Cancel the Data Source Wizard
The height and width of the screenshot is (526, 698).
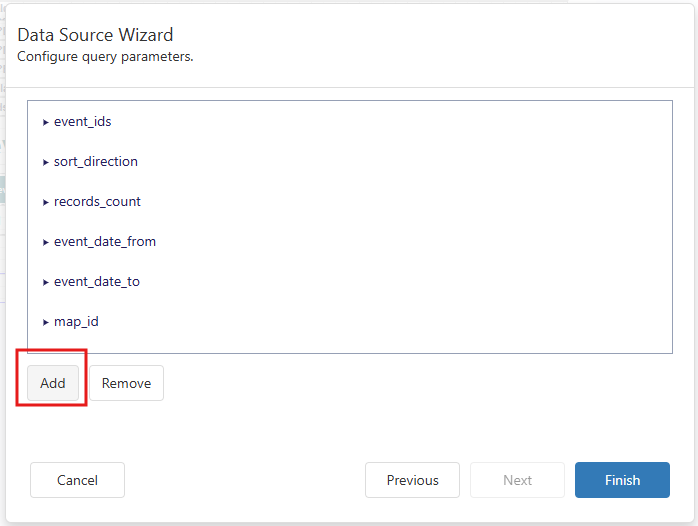click(77, 480)
